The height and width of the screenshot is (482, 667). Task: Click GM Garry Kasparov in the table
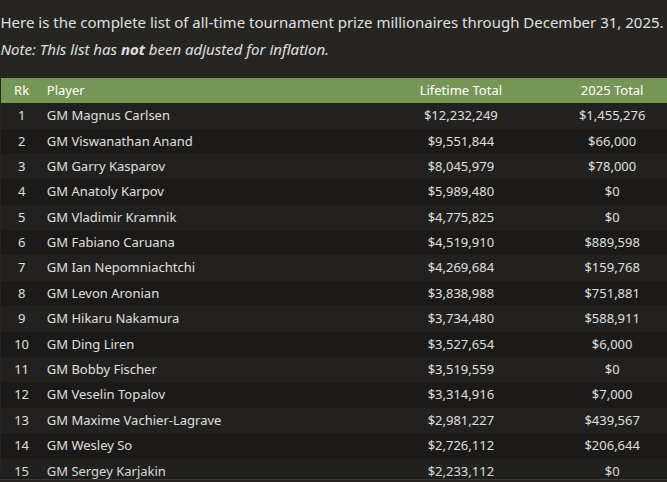[x=106, y=167]
